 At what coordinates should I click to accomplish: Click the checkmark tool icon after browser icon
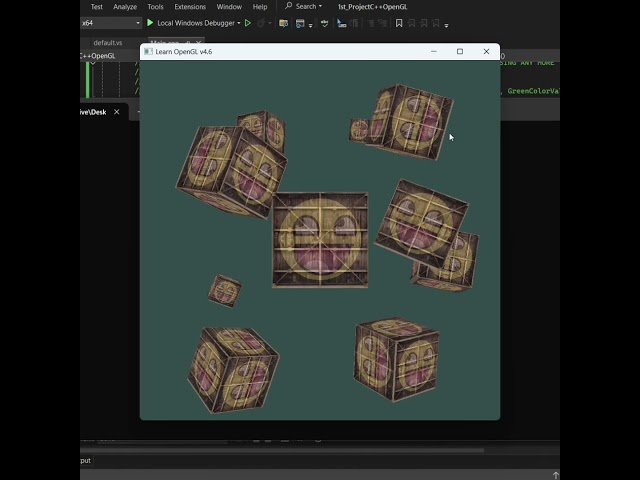coord(324,23)
